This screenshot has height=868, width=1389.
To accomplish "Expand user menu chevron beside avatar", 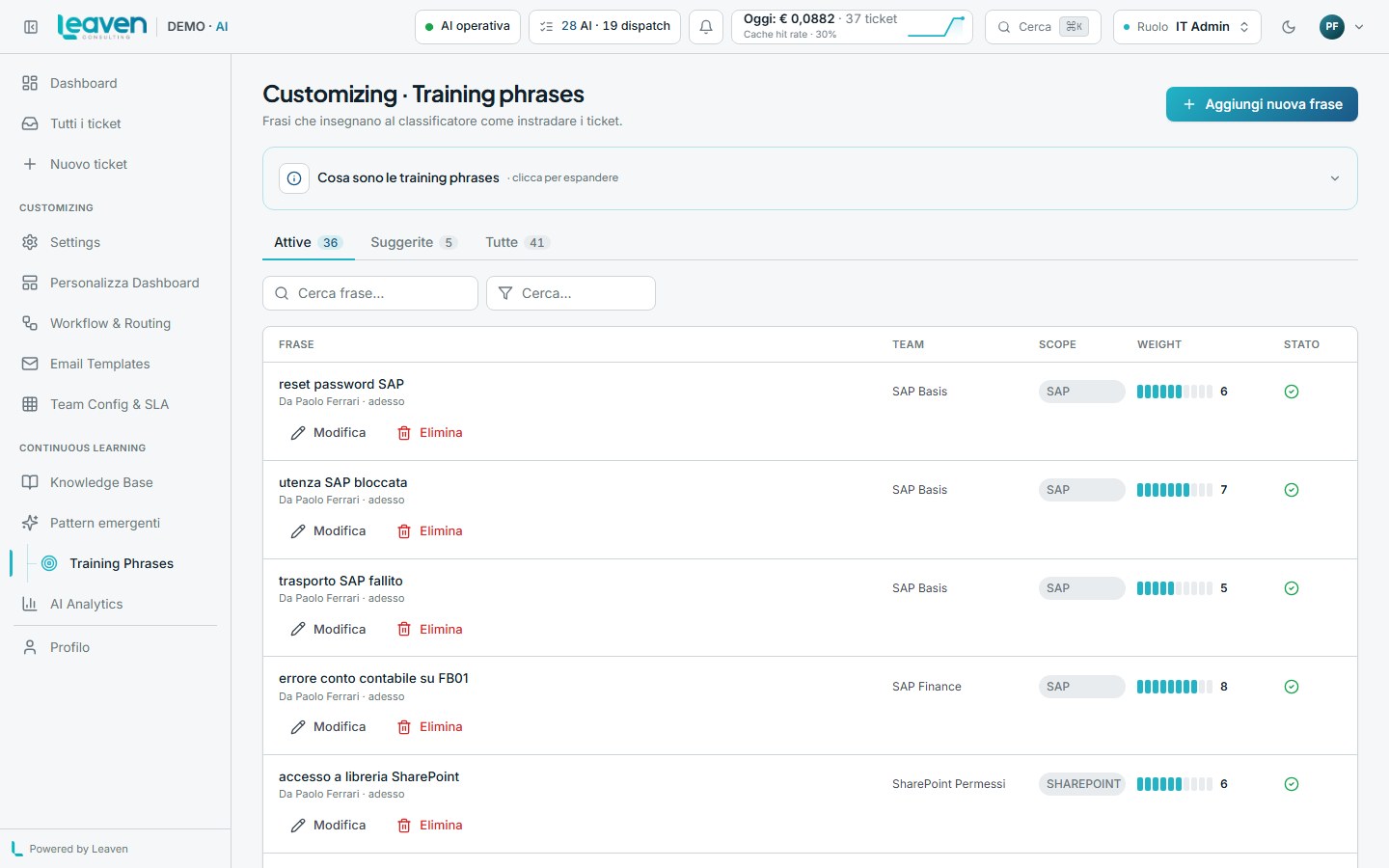I will pos(1359,27).
